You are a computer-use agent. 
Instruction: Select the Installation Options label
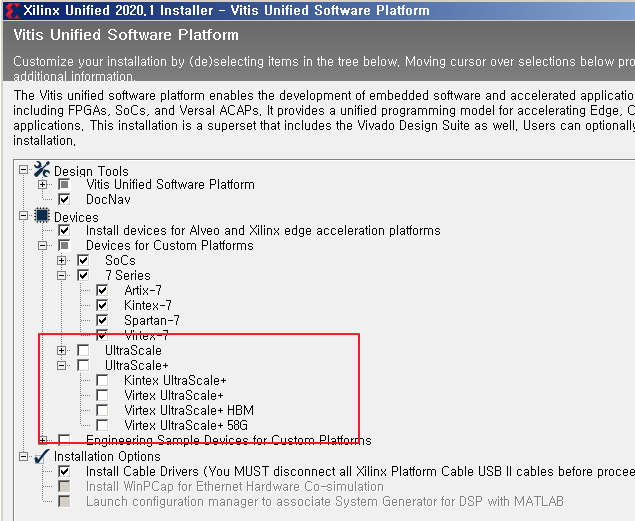point(107,457)
